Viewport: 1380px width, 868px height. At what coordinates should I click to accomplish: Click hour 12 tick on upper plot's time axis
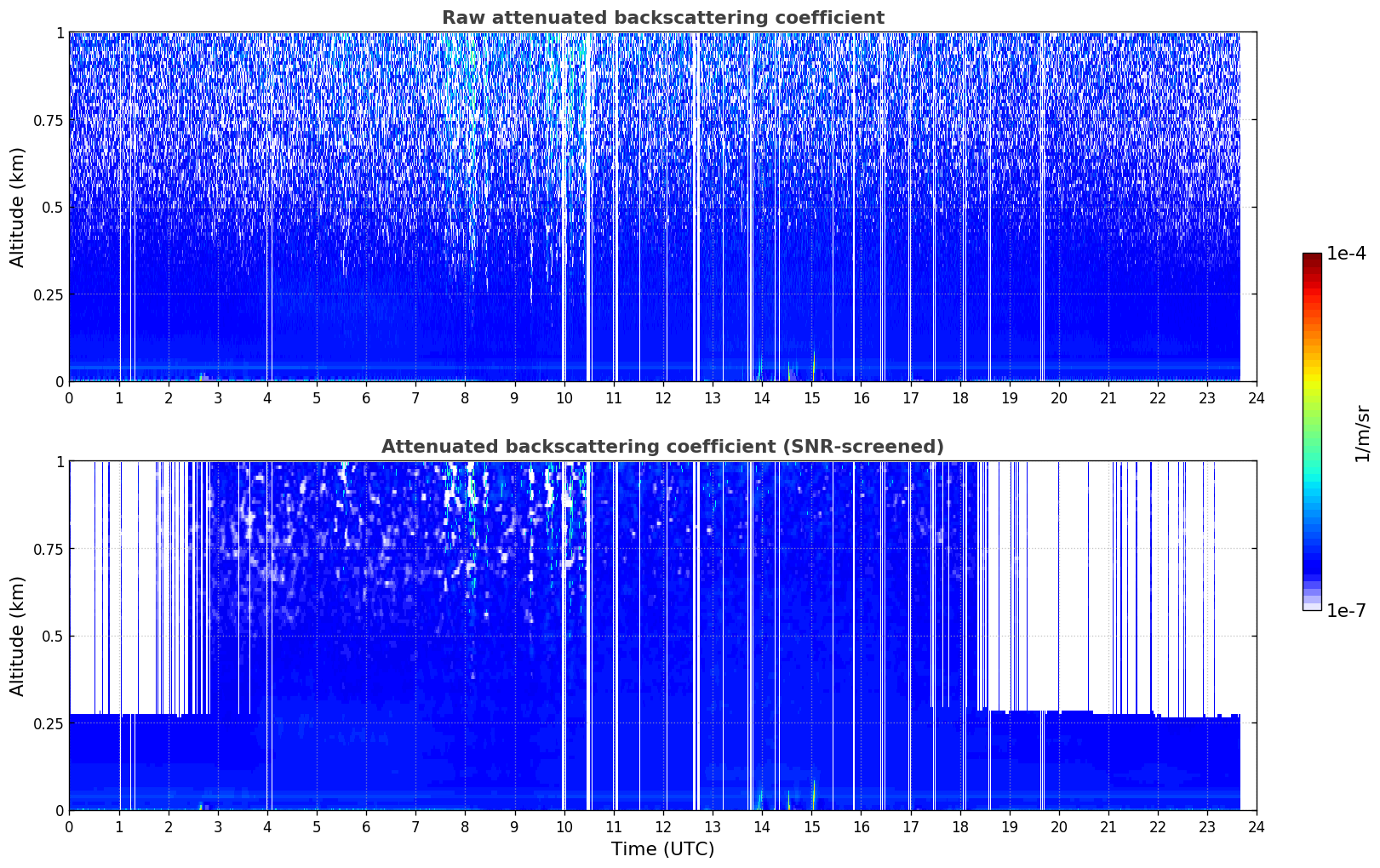pyautogui.click(x=663, y=397)
